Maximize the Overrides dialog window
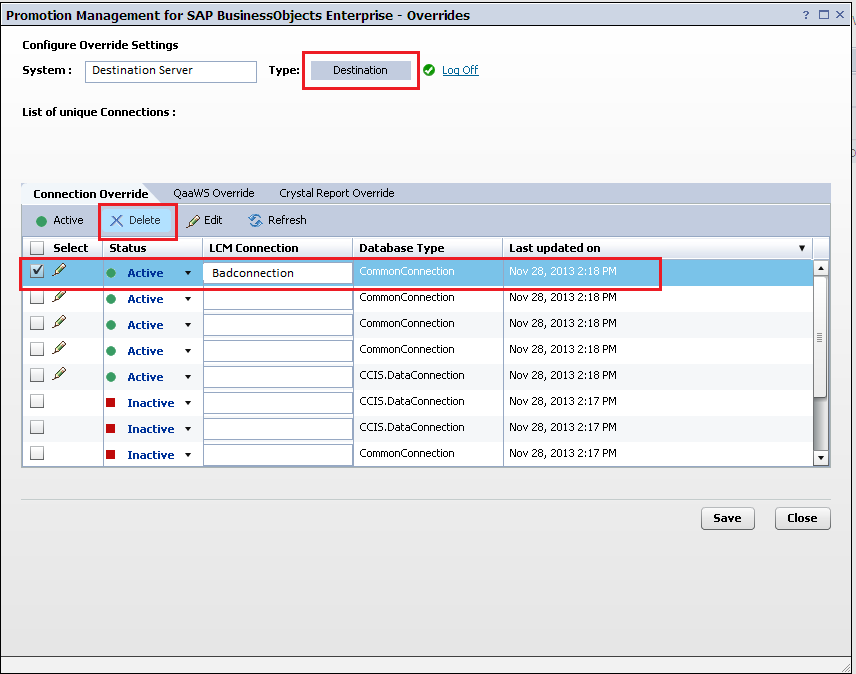This screenshot has width=856, height=674. coord(824,15)
